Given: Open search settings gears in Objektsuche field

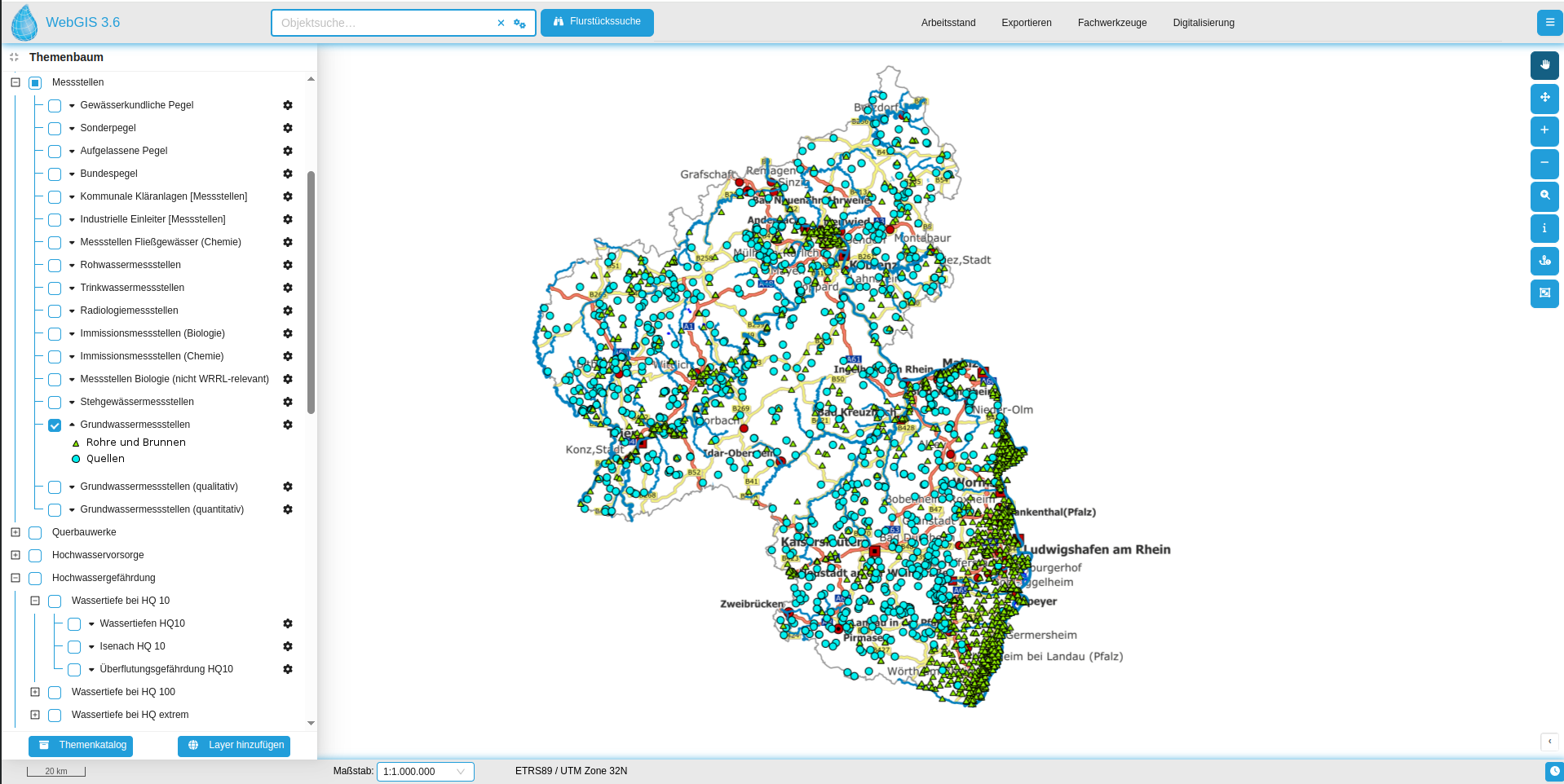Looking at the screenshot, I should 519,24.
